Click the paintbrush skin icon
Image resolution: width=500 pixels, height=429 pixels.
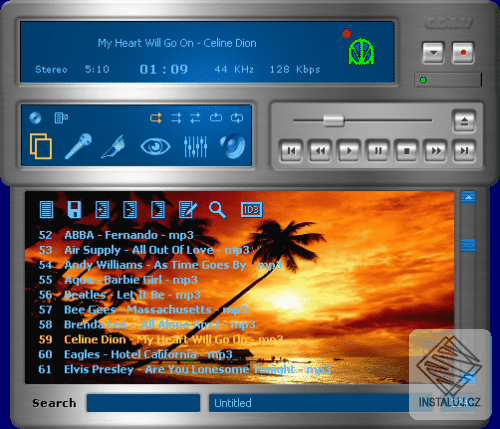(x=113, y=147)
